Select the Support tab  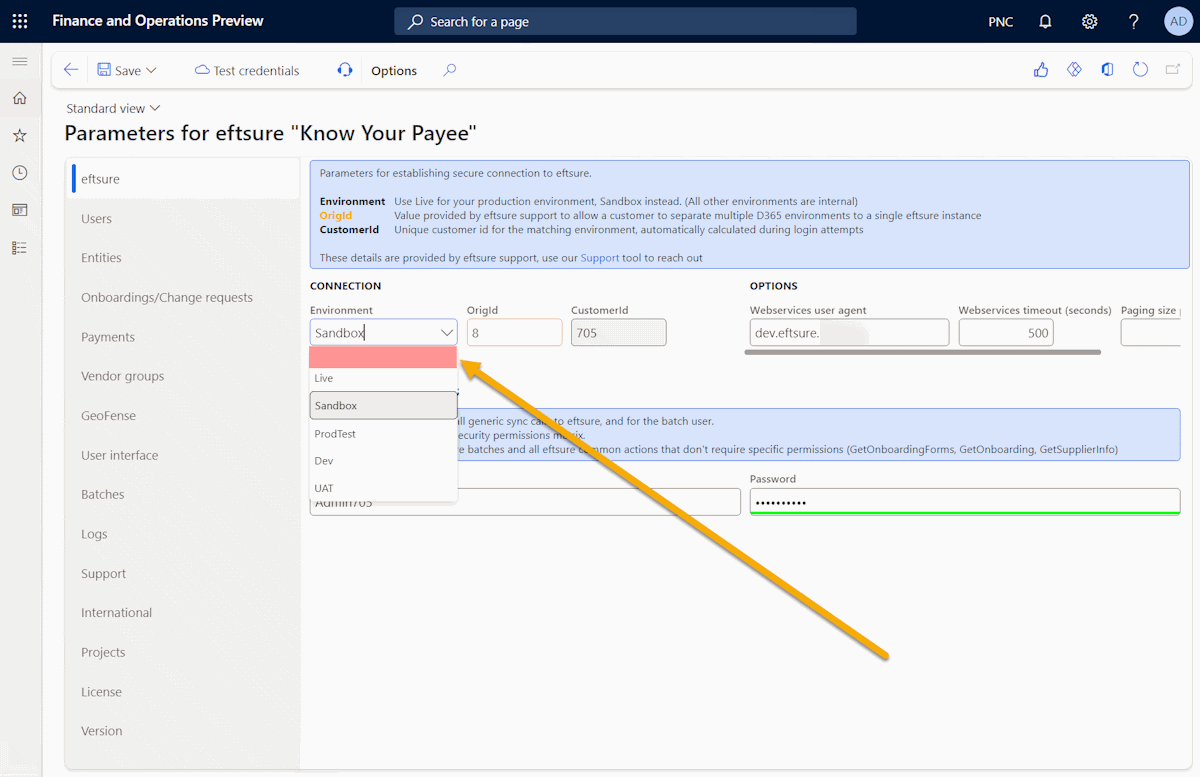pyautogui.click(x=183, y=574)
